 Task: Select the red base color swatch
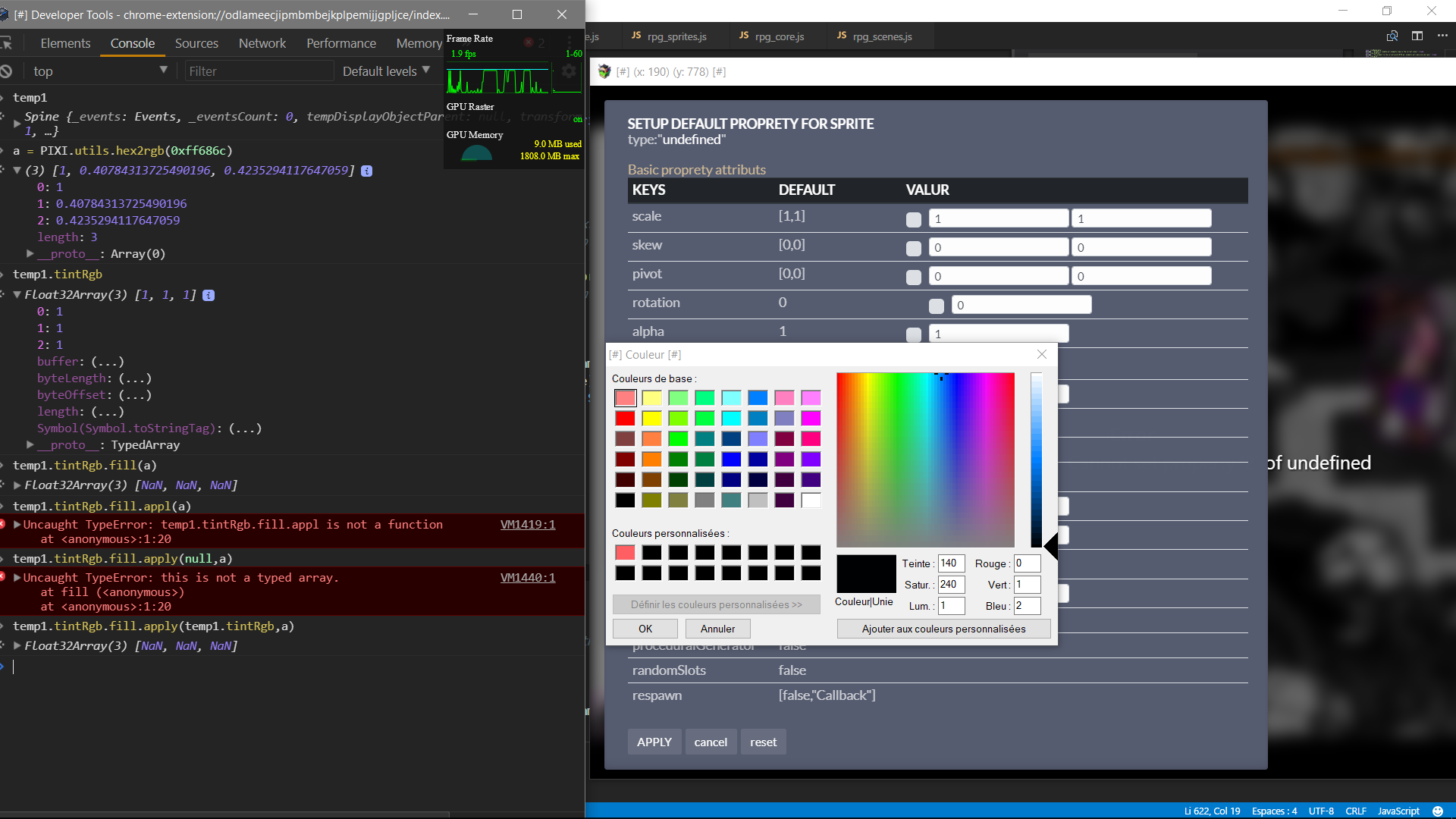point(626,419)
